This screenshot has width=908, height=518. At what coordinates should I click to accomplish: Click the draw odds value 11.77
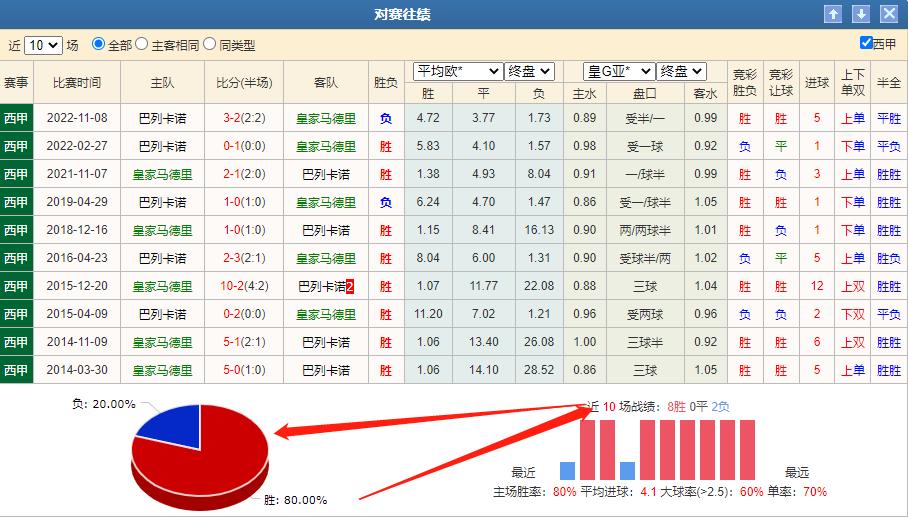click(x=483, y=285)
